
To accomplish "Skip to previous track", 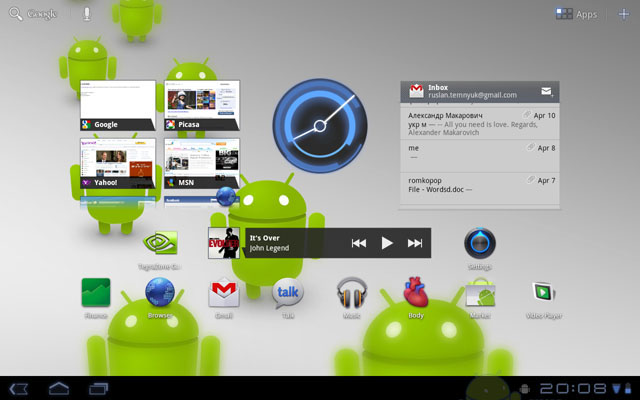I will pos(358,243).
